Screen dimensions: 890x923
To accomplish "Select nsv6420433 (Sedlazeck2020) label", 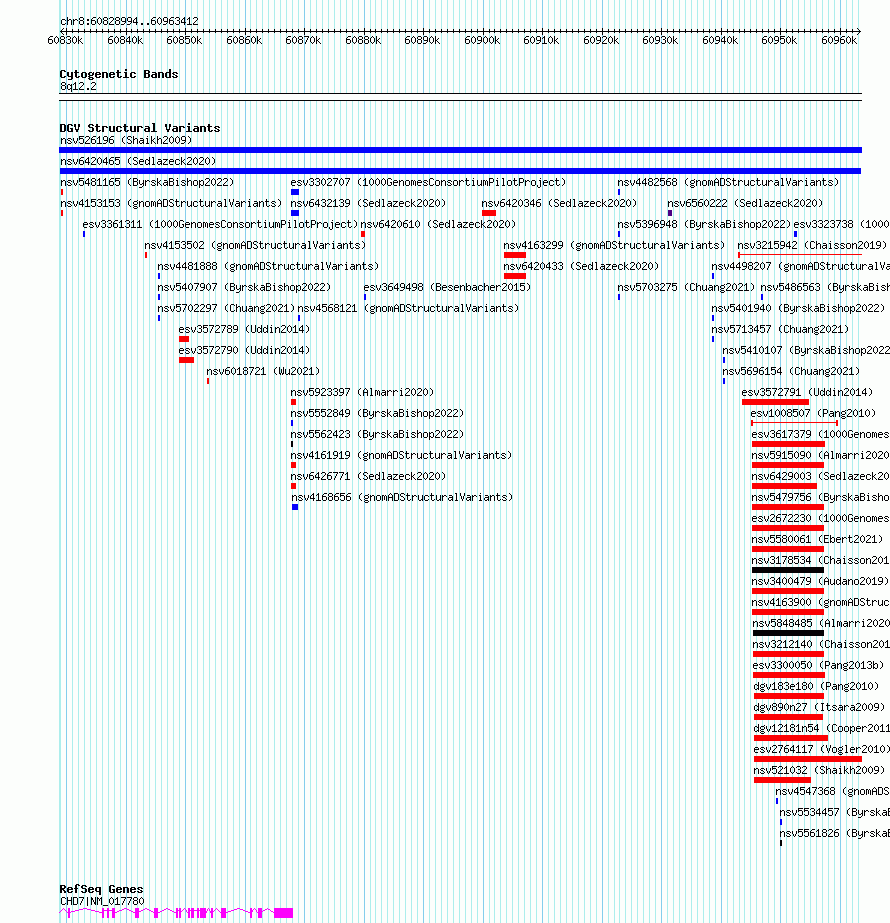I will [581, 266].
